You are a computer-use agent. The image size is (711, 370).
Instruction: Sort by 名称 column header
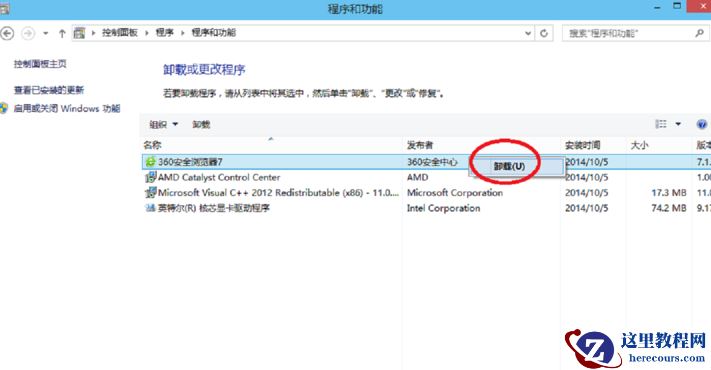152,145
